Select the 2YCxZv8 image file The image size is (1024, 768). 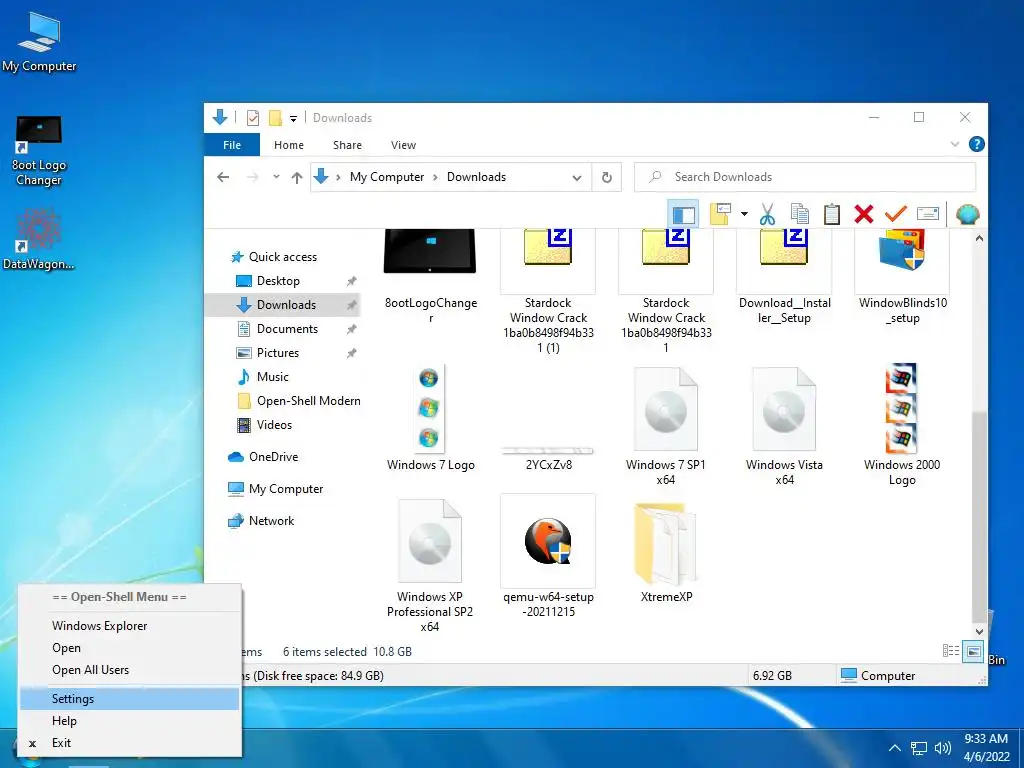(x=549, y=458)
